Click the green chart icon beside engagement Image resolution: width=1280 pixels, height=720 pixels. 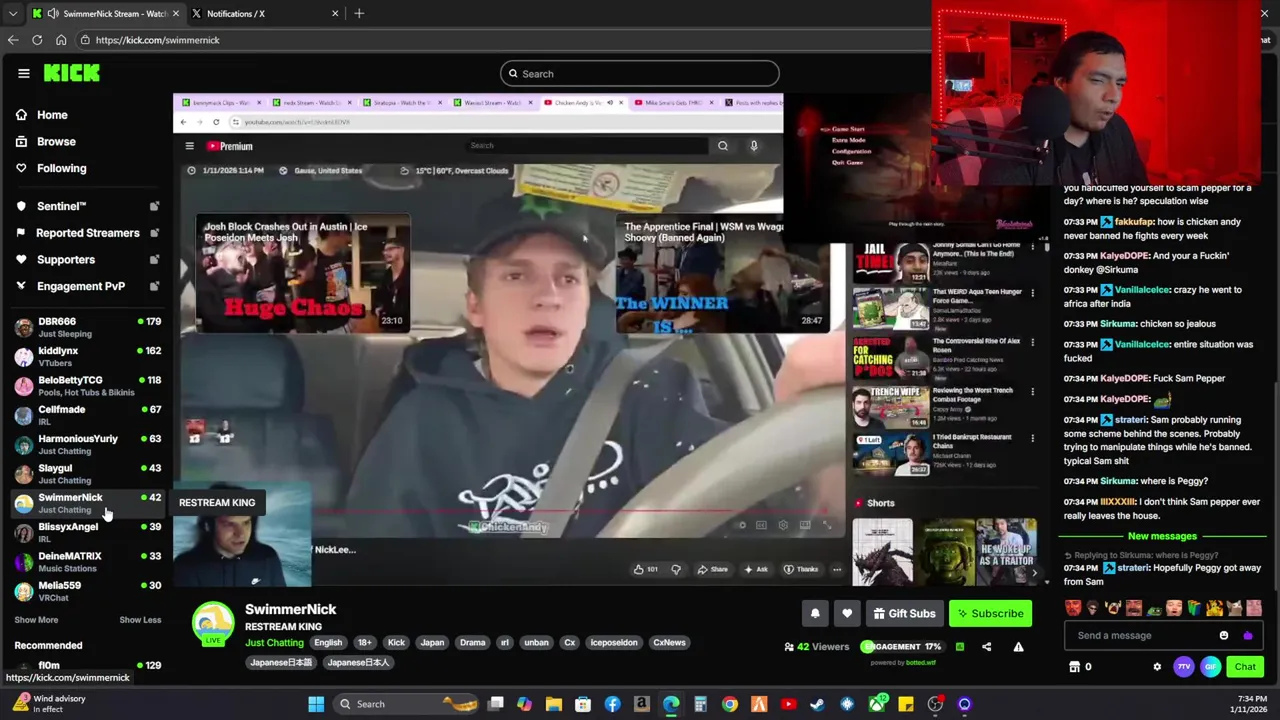960,647
